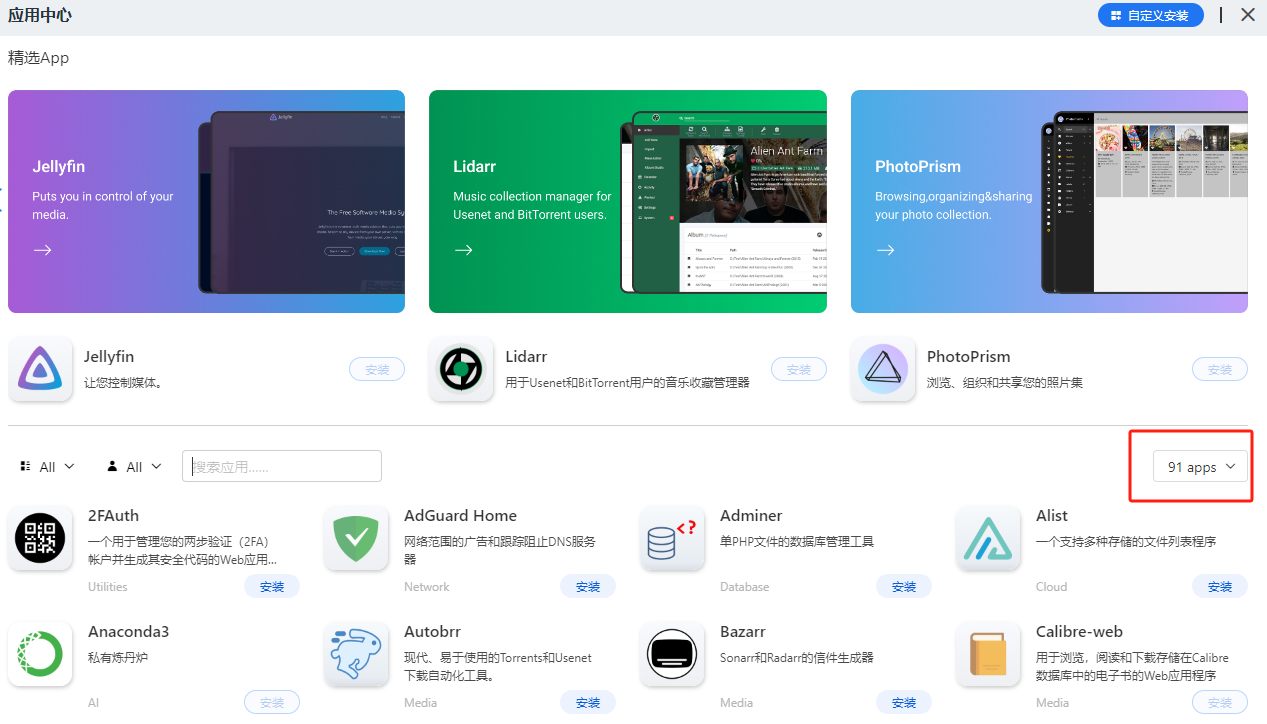Open the Anaconda3 app icon
The image size is (1267, 724).
click(40, 654)
